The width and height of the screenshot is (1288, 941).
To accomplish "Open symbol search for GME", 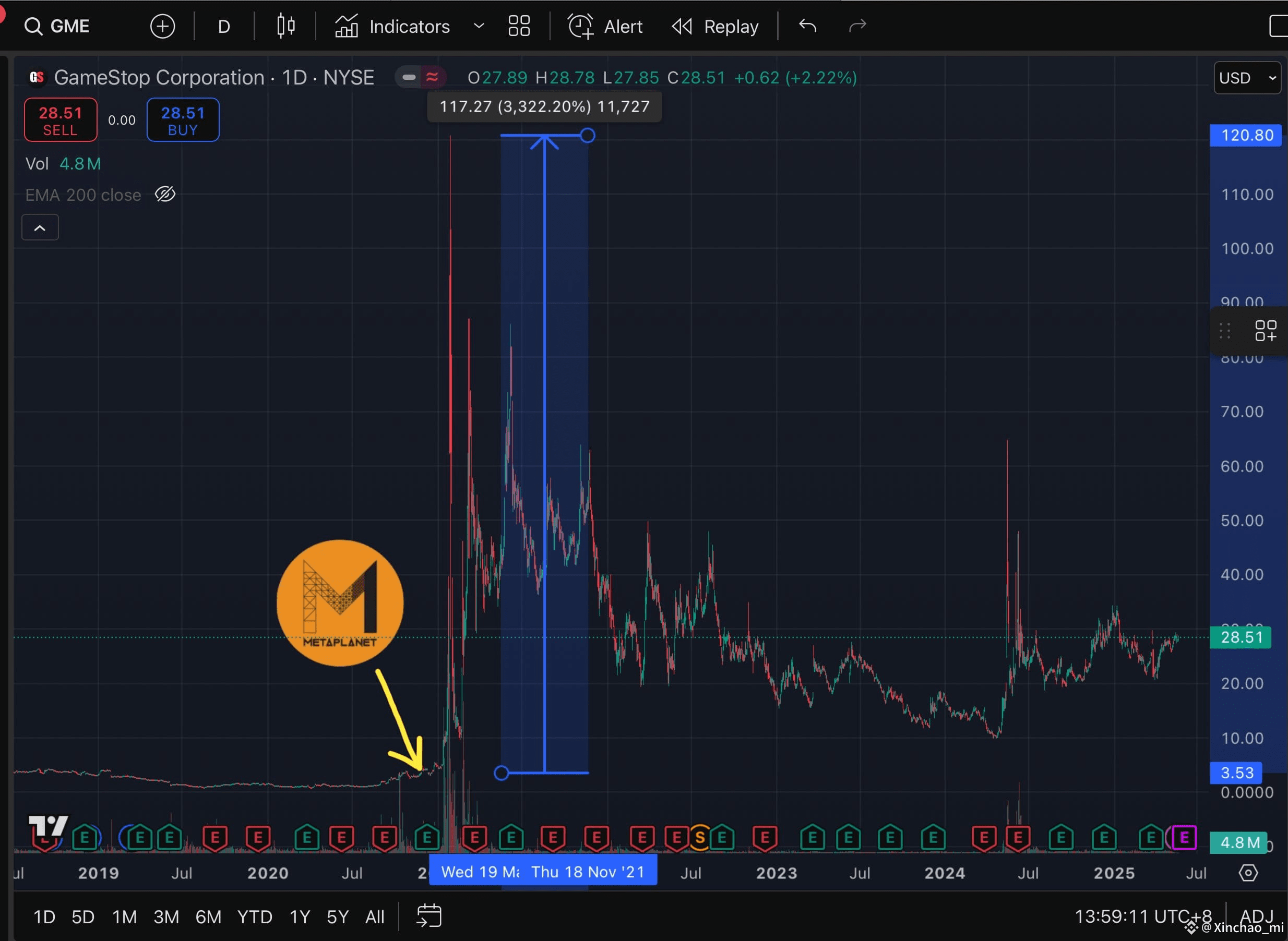I will pos(57,26).
